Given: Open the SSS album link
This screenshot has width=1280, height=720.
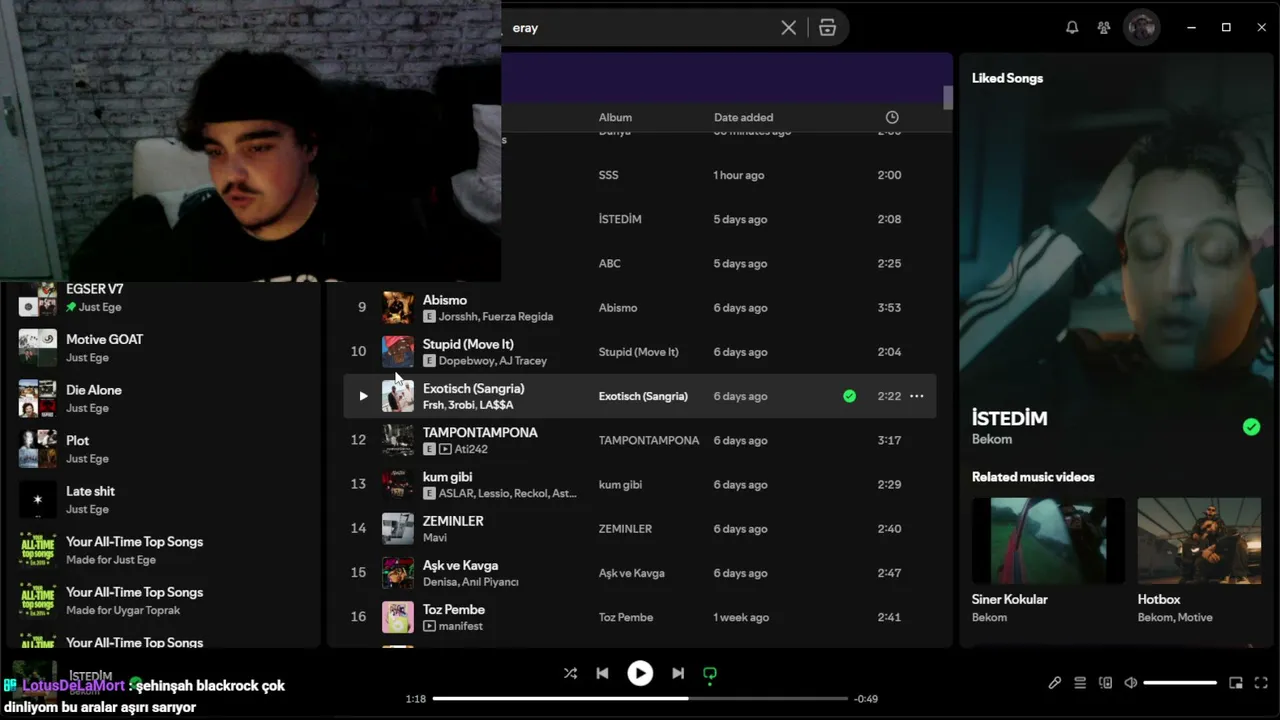Looking at the screenshot, I should pyautogui.click(x=609, y=175).
